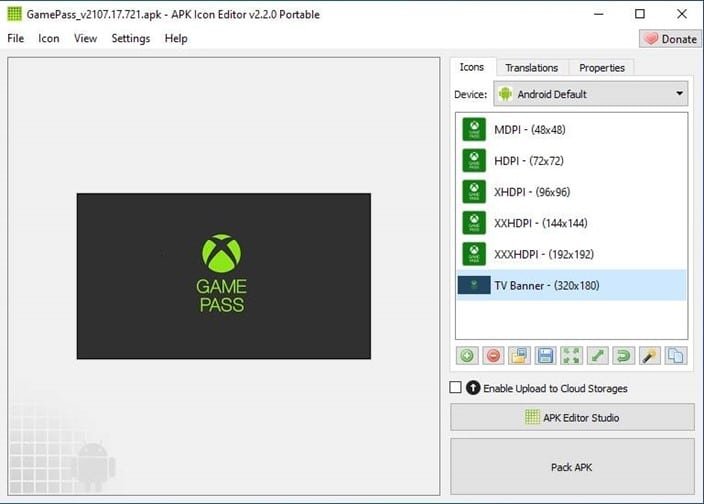Image resolution: width=704 pixels, height=504 pixels.
Task: Switch to the Properties tab
Action: pyautogui.click(x=602, y=68)
